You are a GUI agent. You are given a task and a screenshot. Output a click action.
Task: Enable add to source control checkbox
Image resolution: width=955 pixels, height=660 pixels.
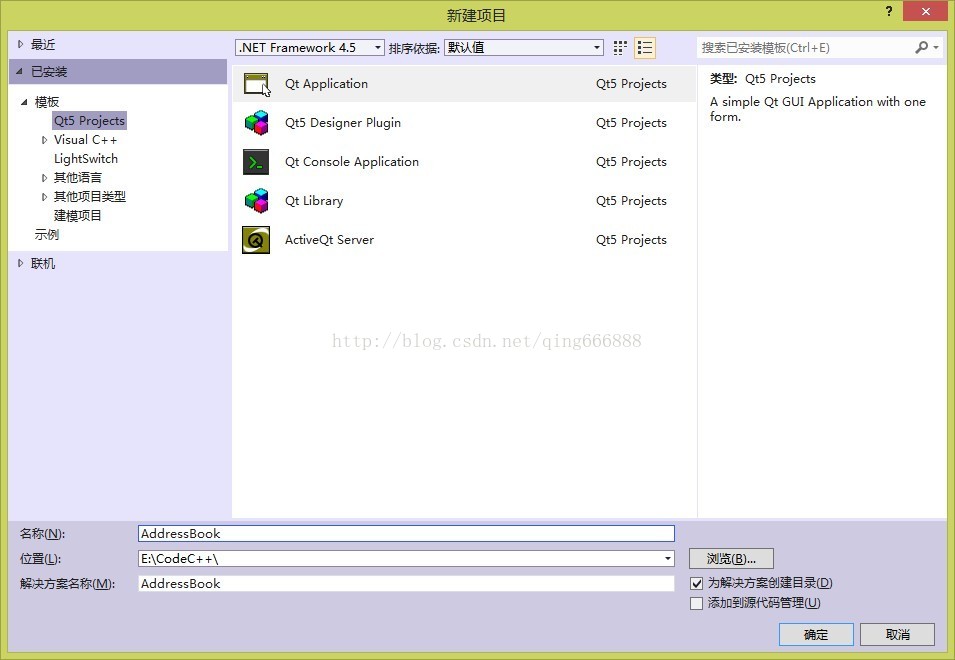coord(696,603)
